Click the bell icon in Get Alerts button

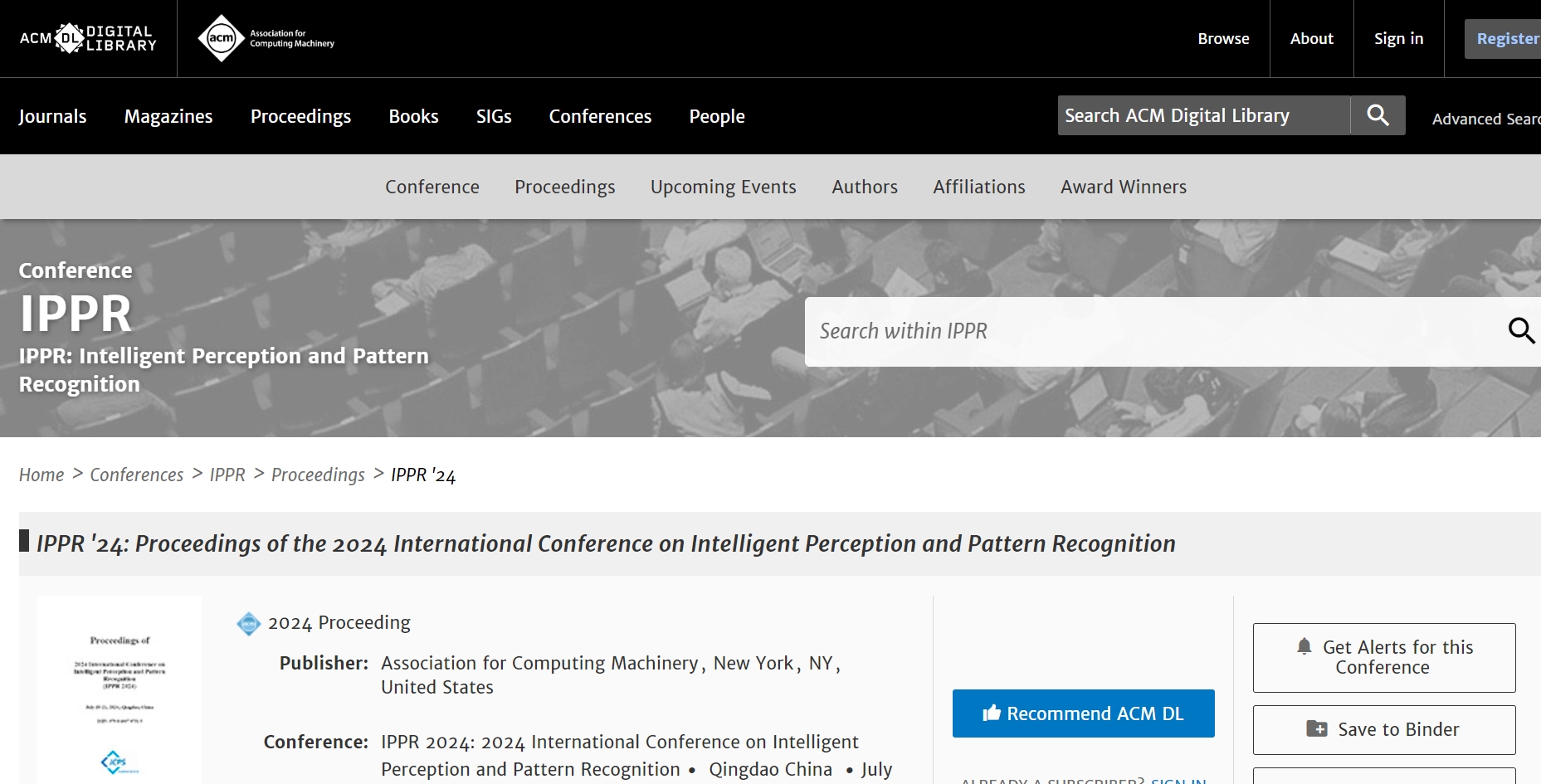(1304, 646)
